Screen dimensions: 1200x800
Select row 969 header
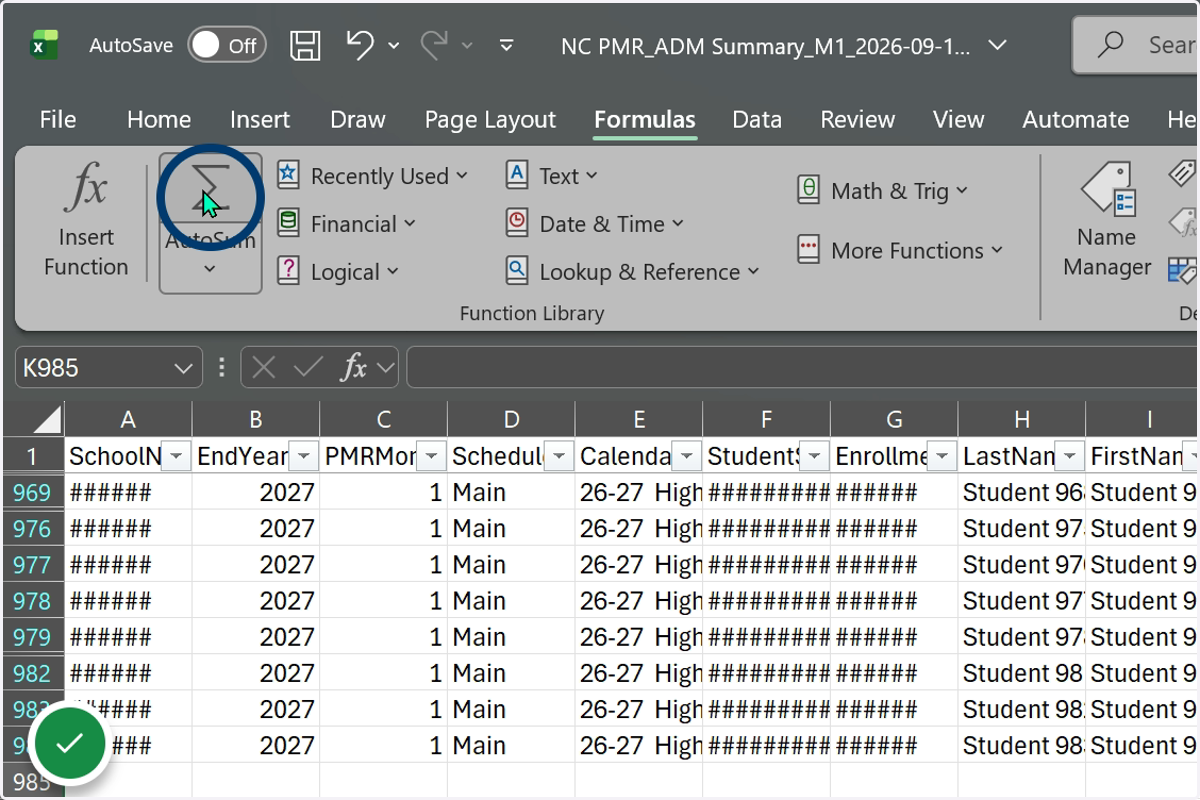click(x=33, y=493)
